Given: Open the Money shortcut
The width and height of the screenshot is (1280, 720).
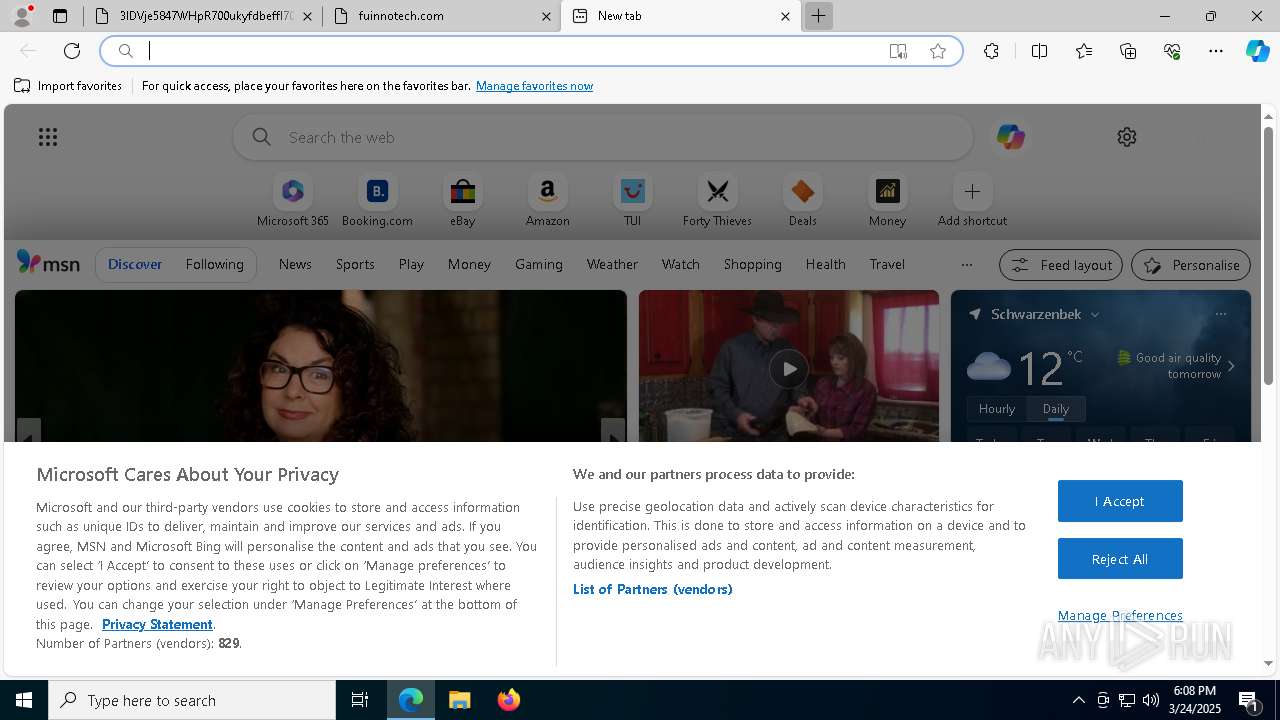Looking at the screenshot, I should click(887, 201).
